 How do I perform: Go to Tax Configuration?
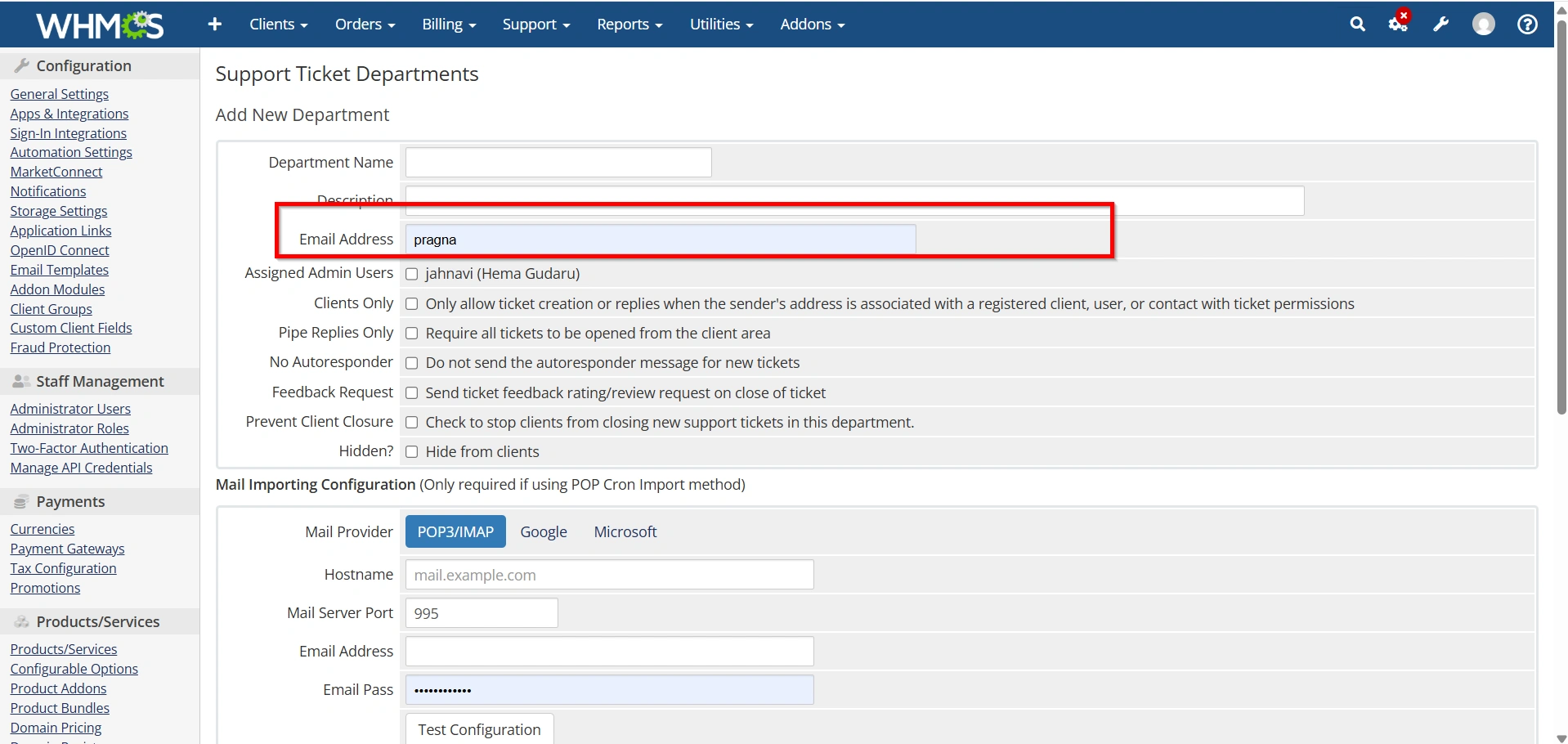click(63, 568)
